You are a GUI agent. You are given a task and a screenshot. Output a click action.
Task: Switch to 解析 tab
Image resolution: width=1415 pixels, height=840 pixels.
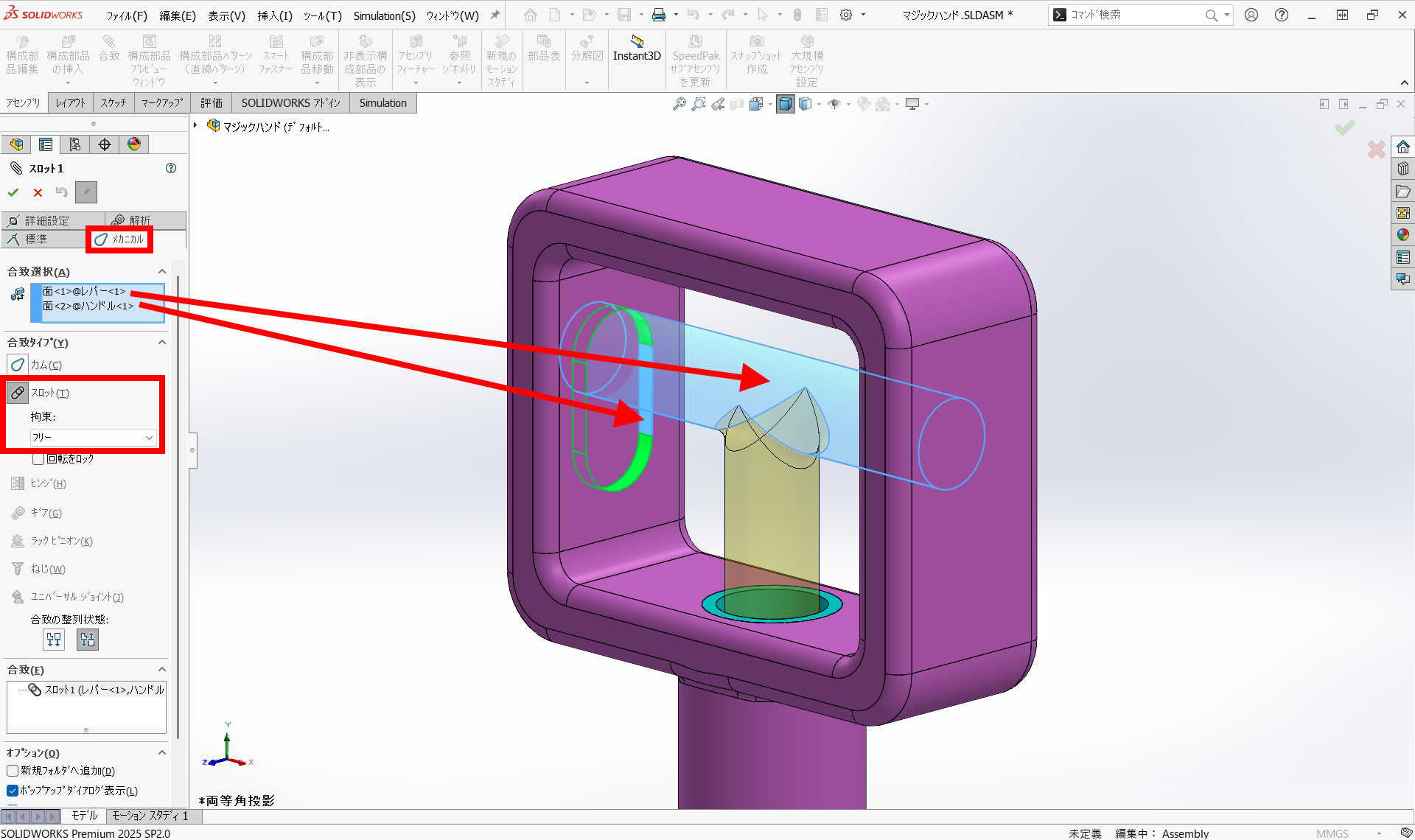coord(144,220)
